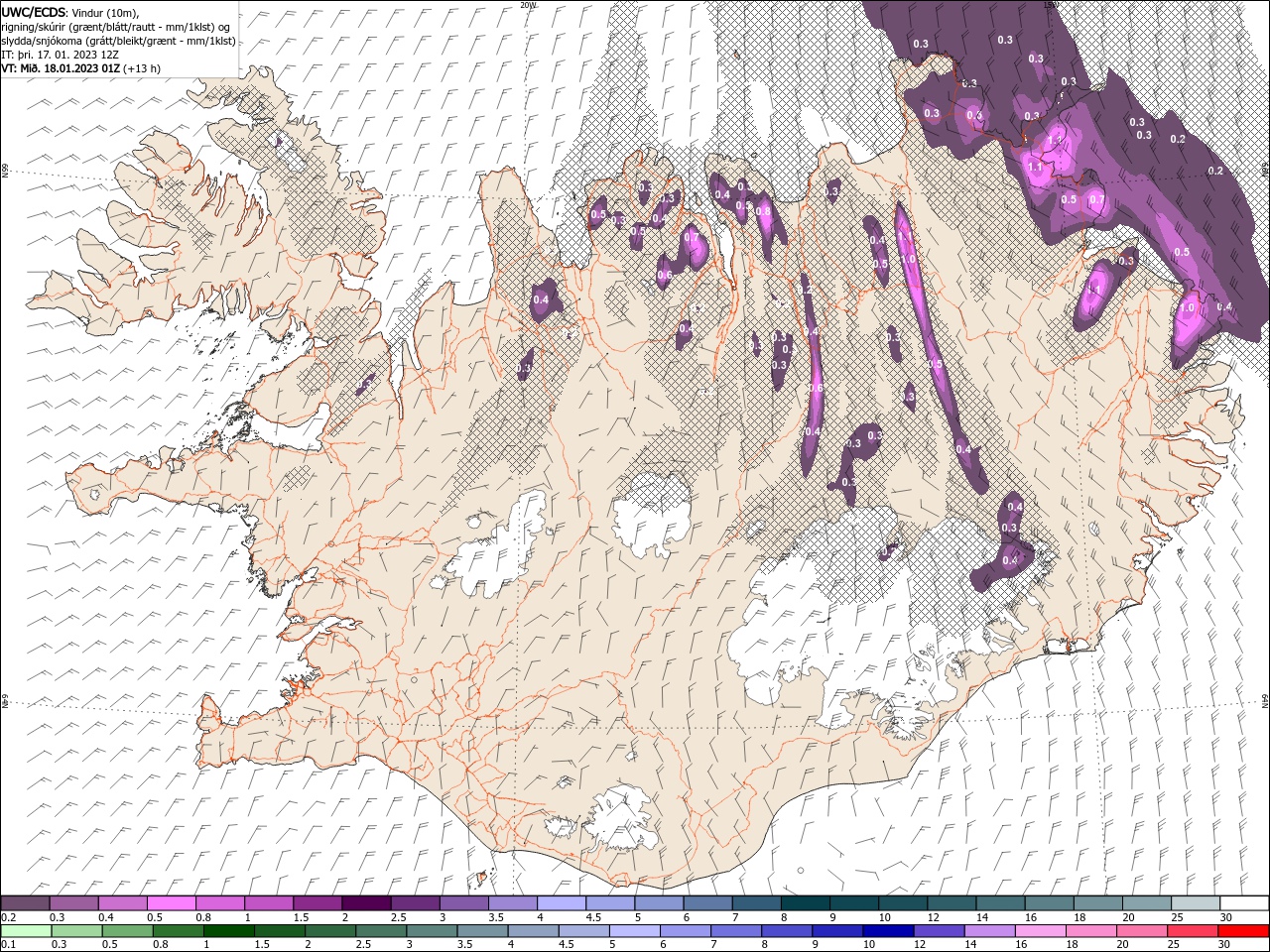
Task: Pick the upper-row 25 light grey swatch
Action: 1197,902
